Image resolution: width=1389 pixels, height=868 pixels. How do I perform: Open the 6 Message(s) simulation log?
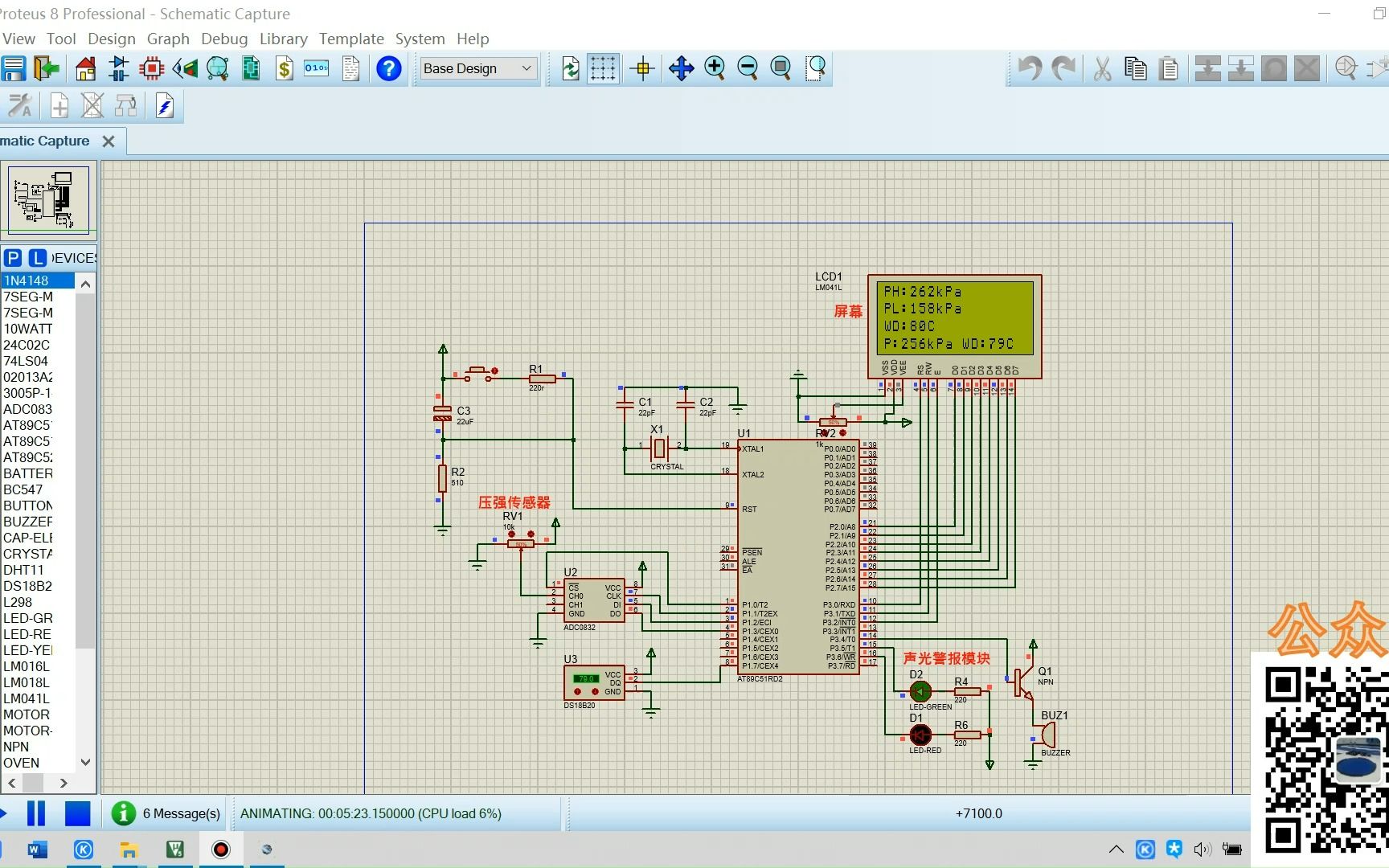click(166, 813)
